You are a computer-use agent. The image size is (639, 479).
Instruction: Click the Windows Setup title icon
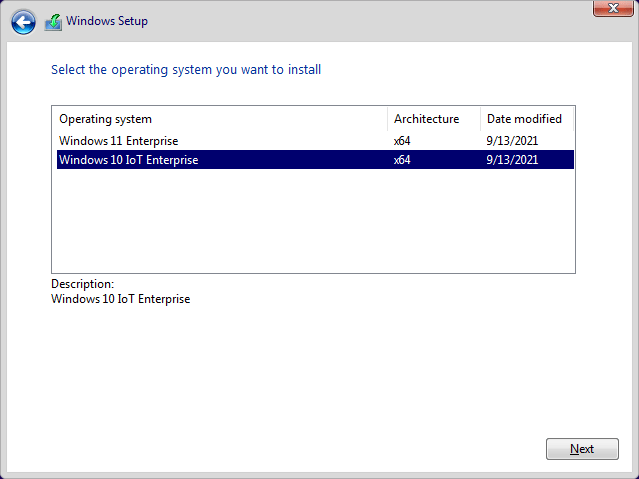(53, 22)
